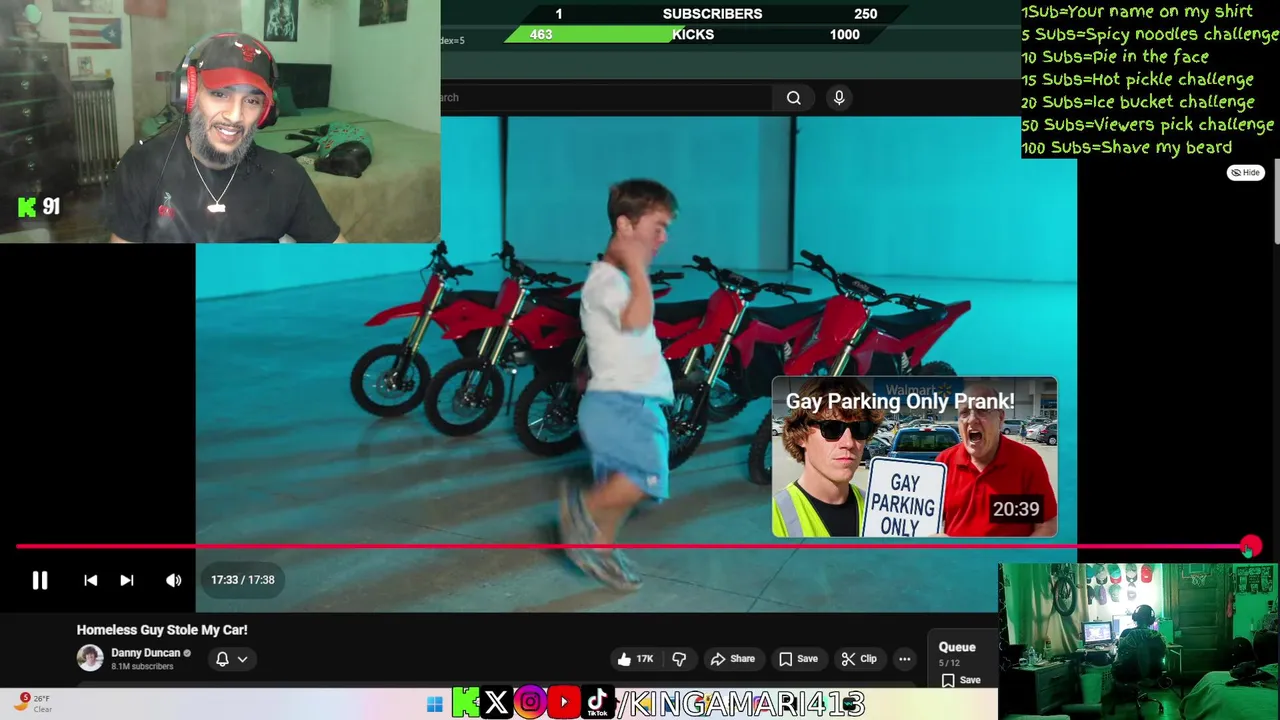Screen dimensions: 1280x720
Task: Open Danny Duncan channel name link
Action: coord(146,653)
